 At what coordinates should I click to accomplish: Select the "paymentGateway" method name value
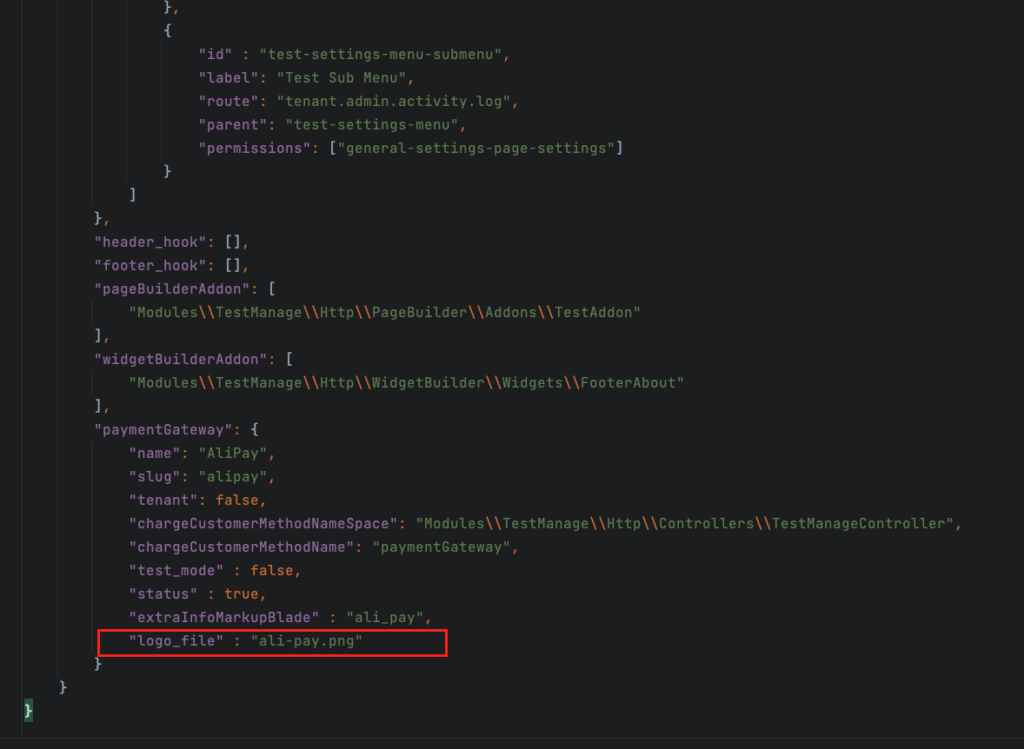pos(441,548)
